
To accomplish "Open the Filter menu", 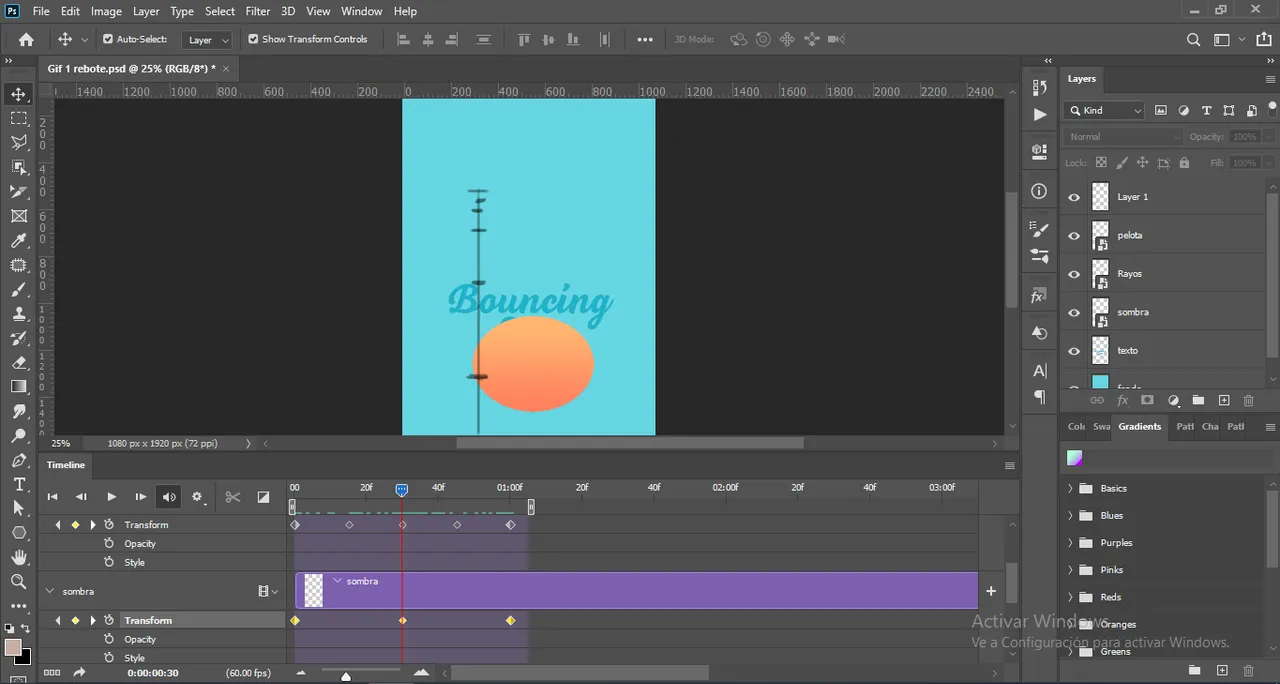I will pos(258,11).
